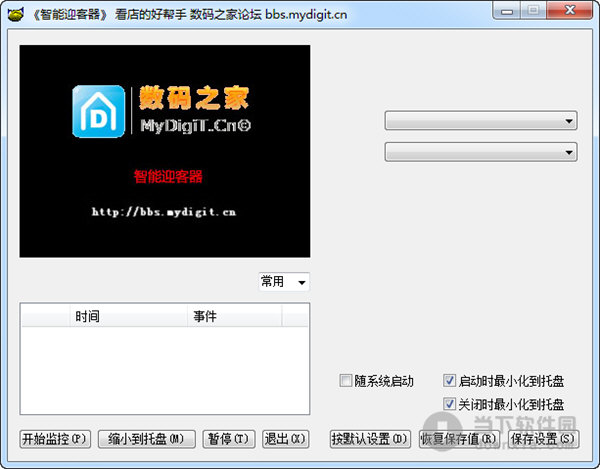This screenshot has height=469, width=600.
Task: Open the second empty combo box
Action: click(481, 152)
